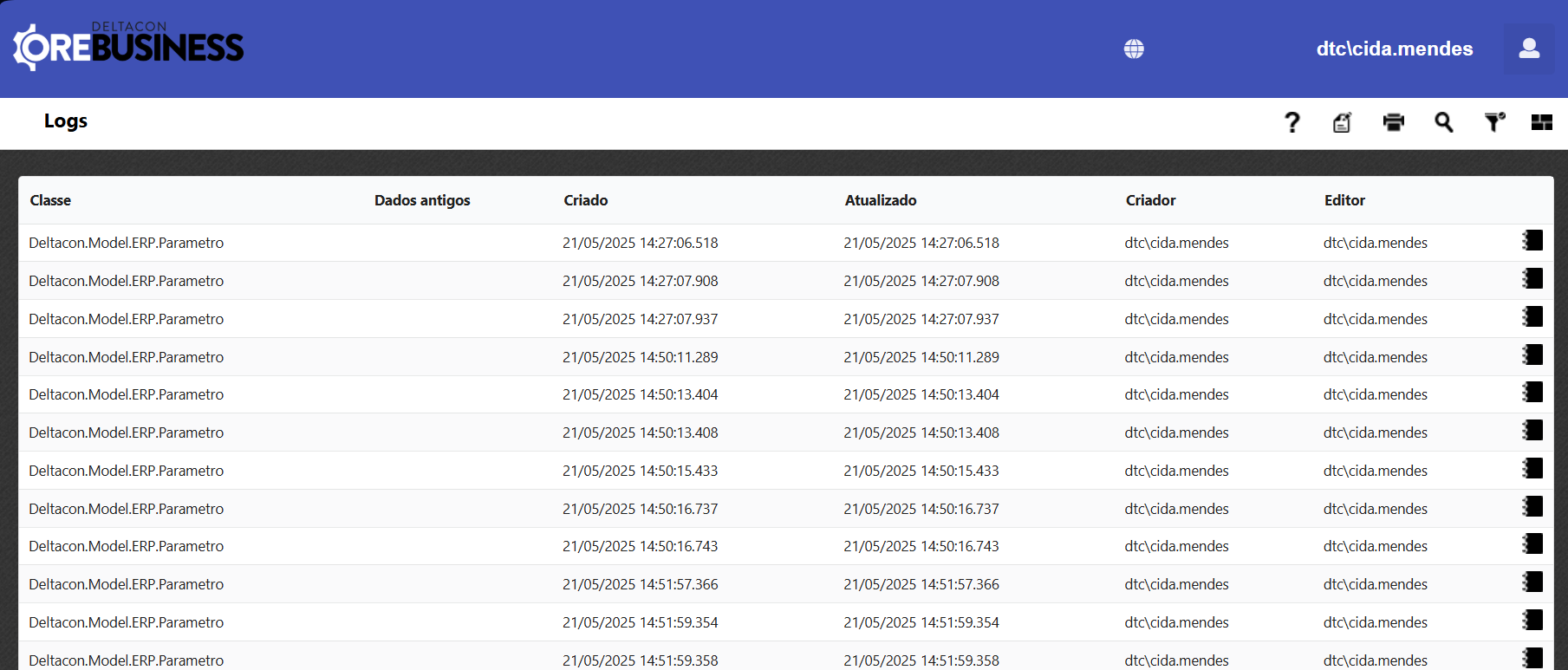Click the Deltacon CoreBusiness logo

tap(128, 47)
